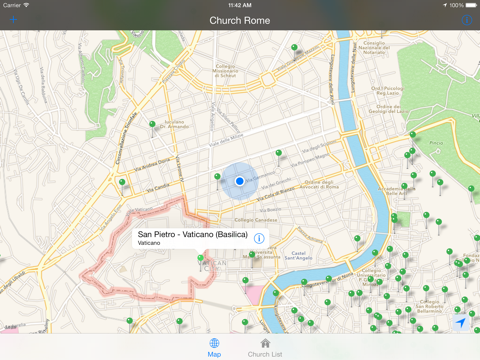The image size is (480, 360).
Task: Tap Collegio Missionario di Scheut label
Action: tap(225, 71)
